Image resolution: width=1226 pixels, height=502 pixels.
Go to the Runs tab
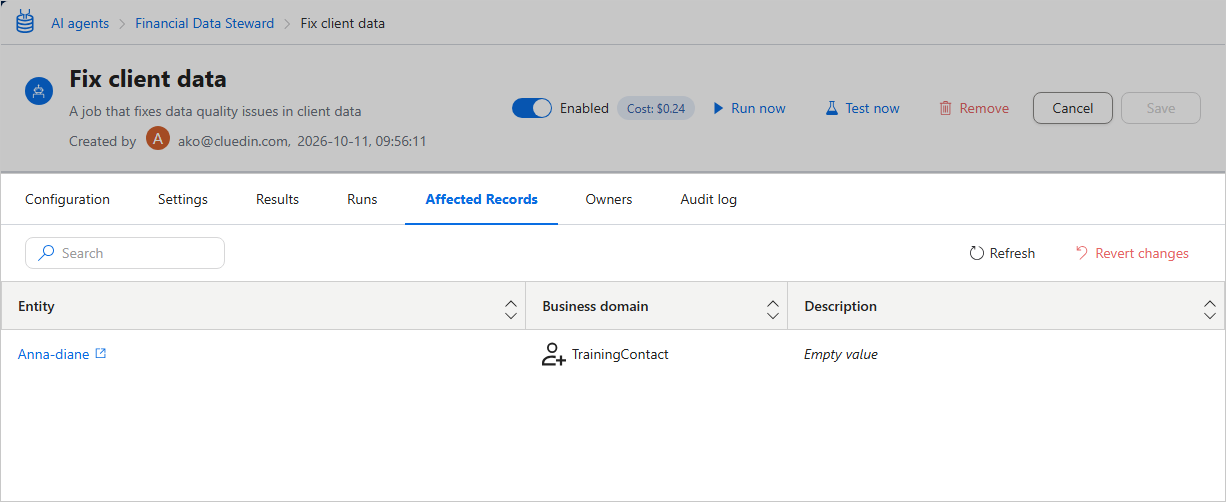point(362,199)
